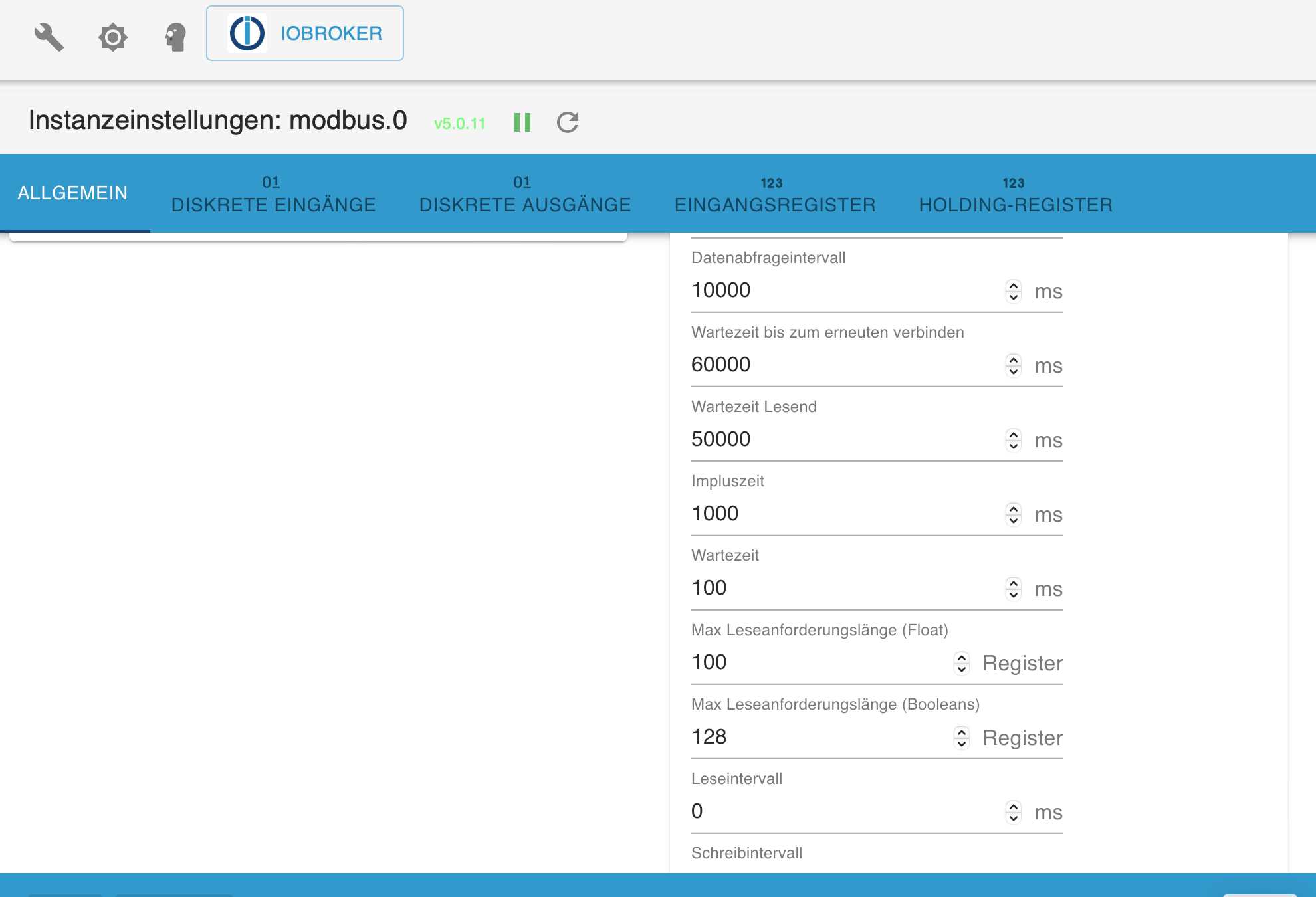Click the version v5.0.11 label

459,124
